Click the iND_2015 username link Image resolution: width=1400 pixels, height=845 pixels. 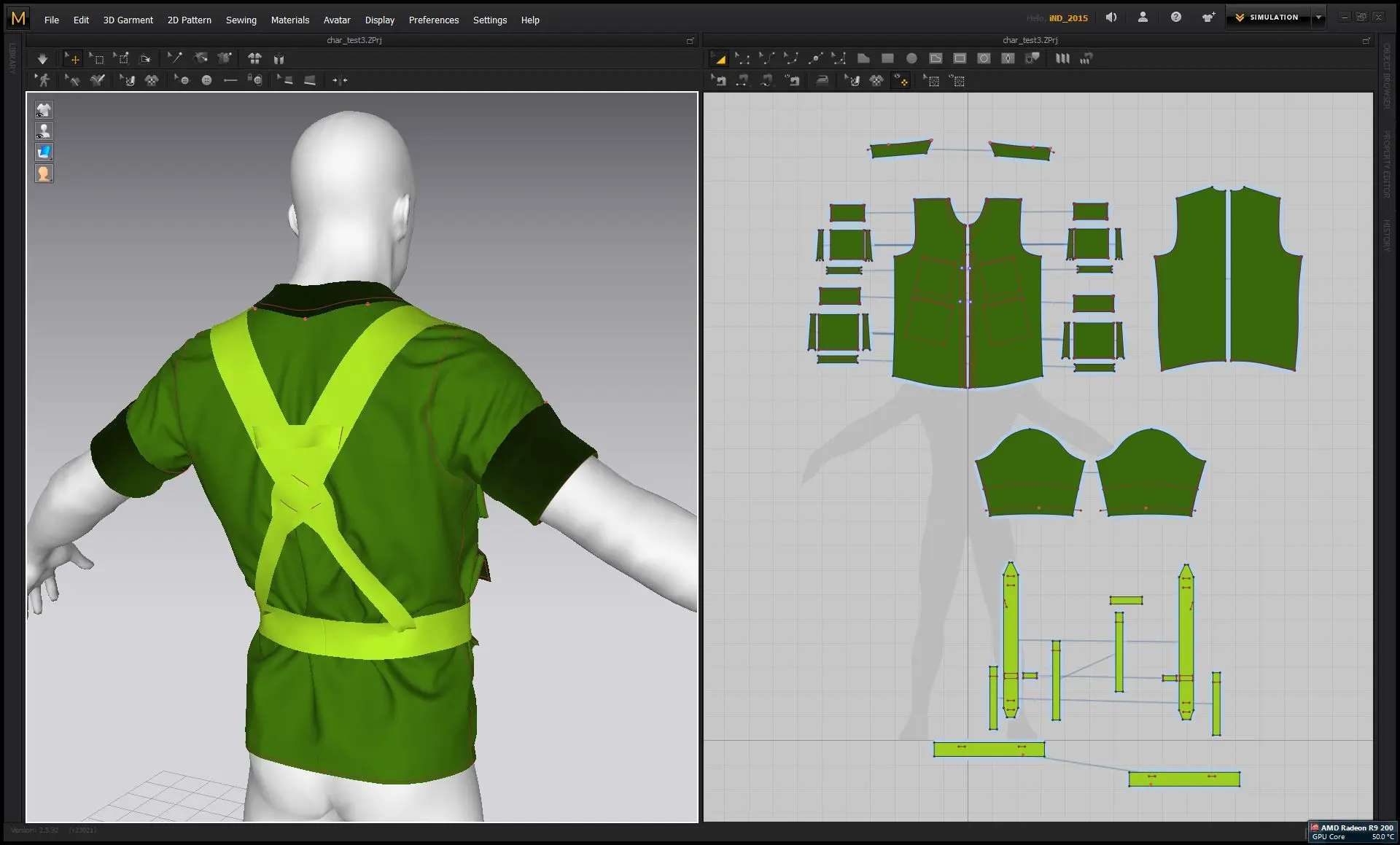point(1068,18)
